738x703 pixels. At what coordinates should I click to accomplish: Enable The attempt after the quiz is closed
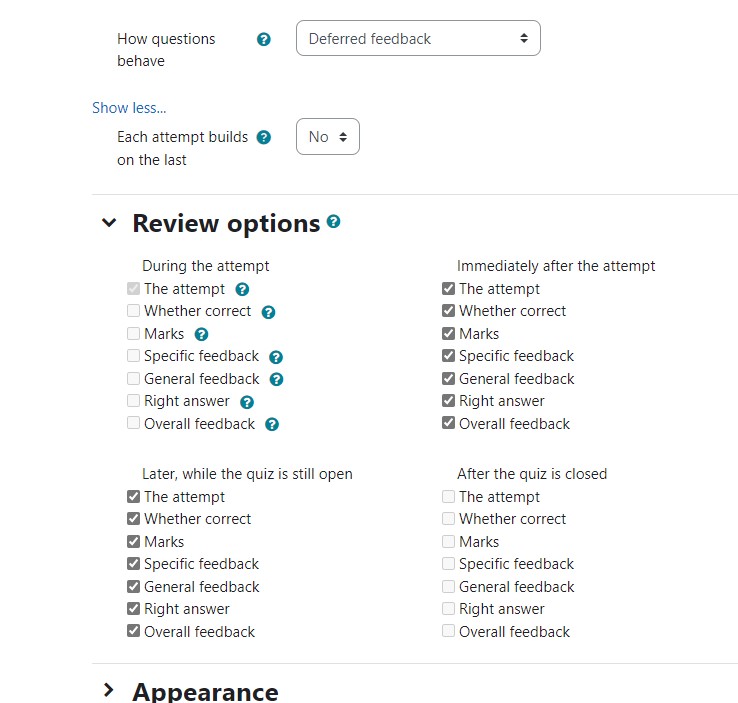pos(449,496)
